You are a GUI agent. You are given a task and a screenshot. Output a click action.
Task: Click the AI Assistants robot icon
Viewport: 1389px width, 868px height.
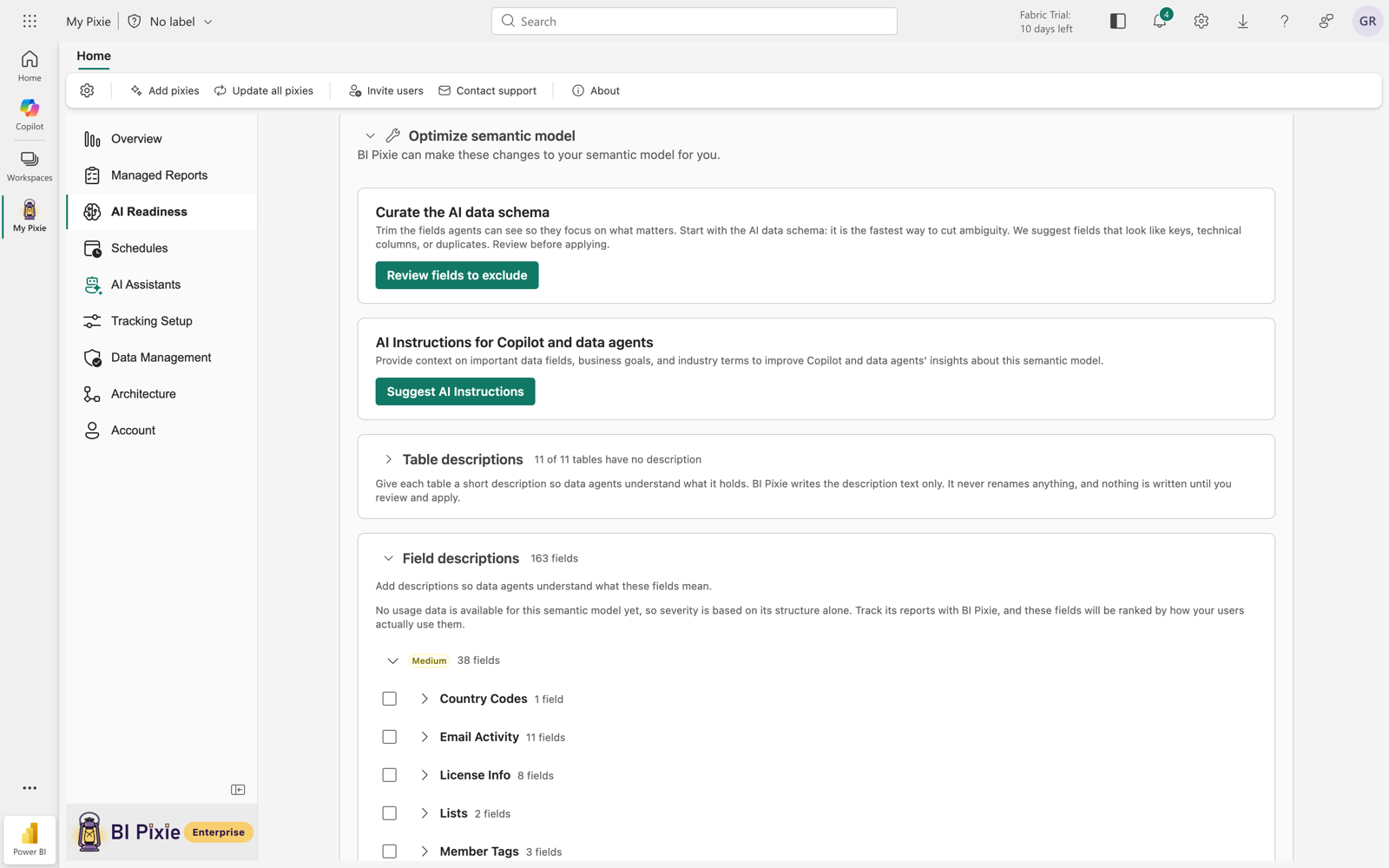[x=92, y=285]
